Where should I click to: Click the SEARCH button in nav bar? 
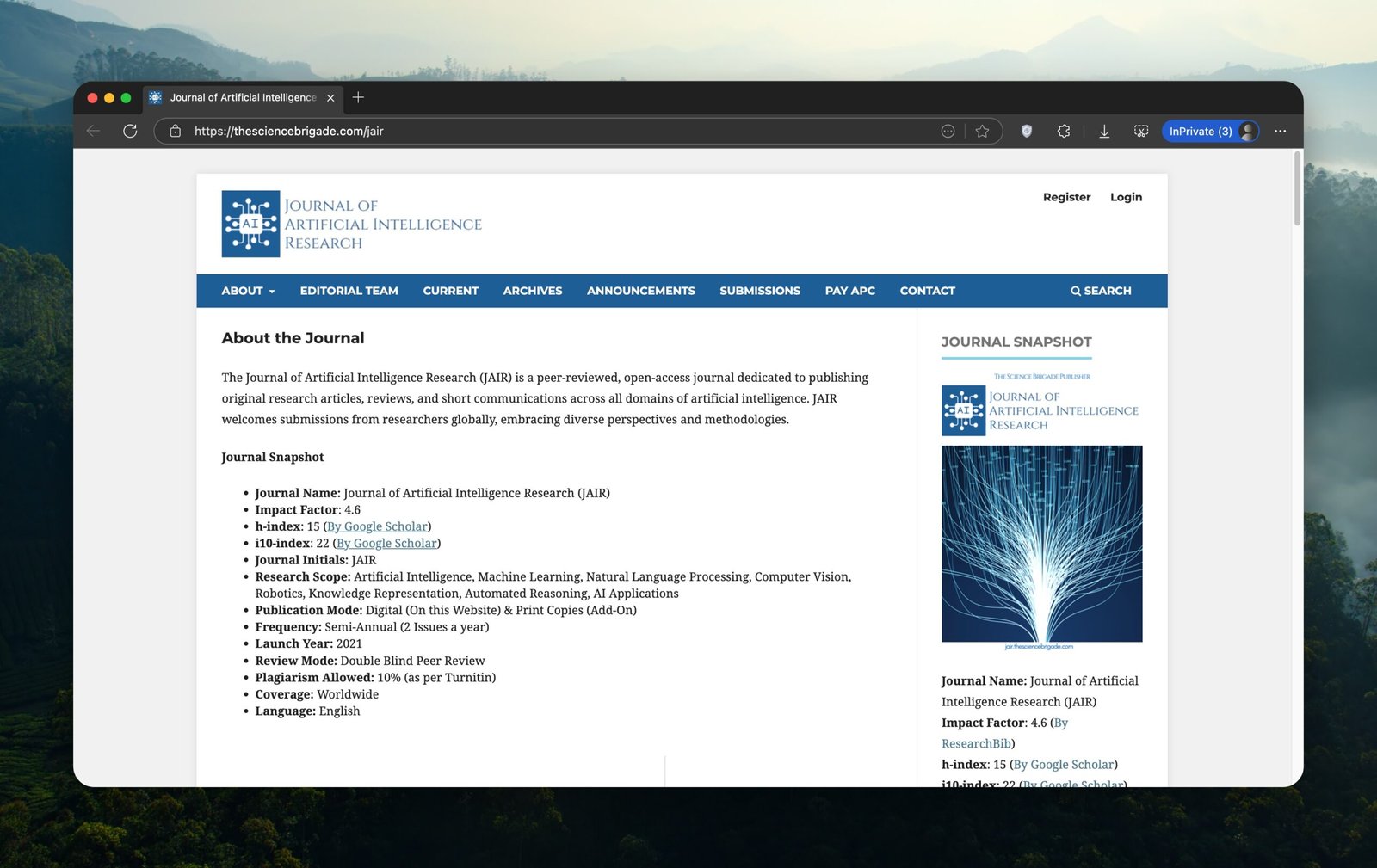click(1101, 291)
